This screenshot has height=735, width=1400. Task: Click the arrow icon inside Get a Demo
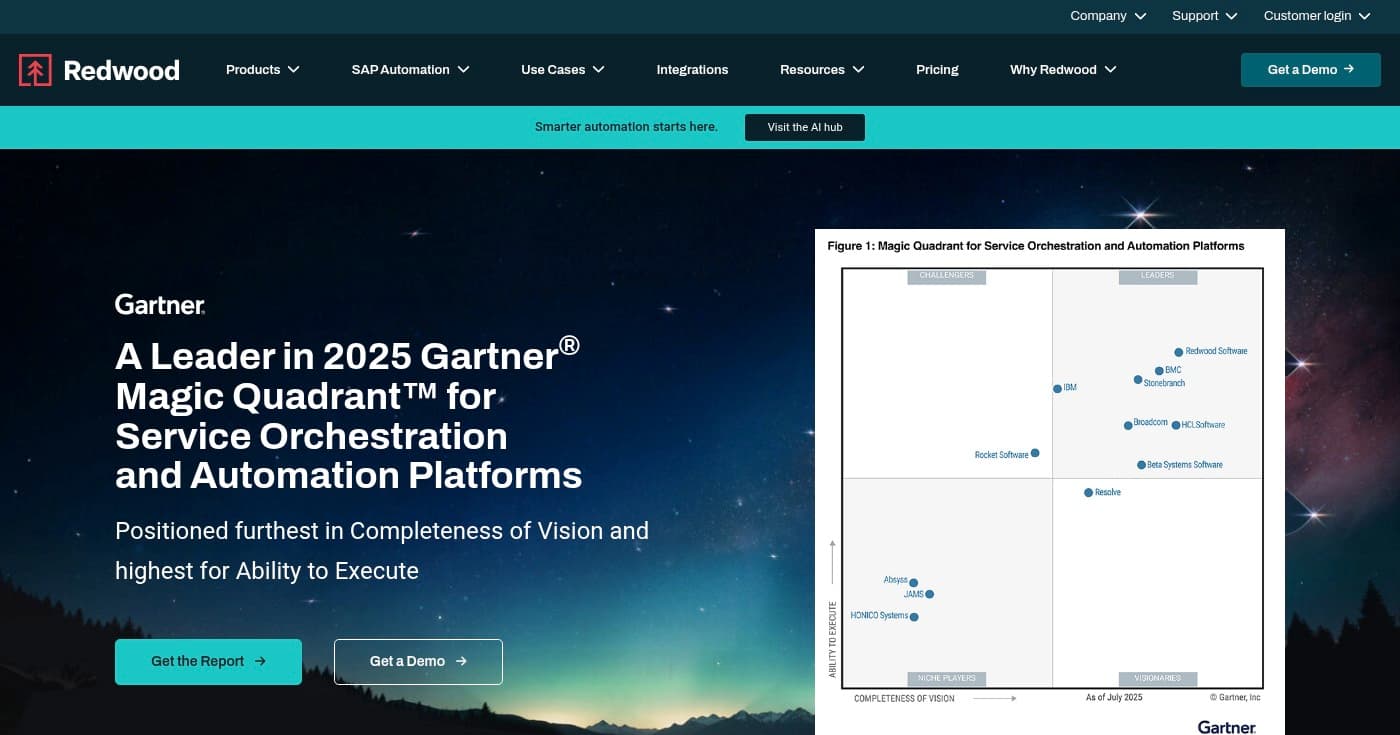tap(461, 660)
